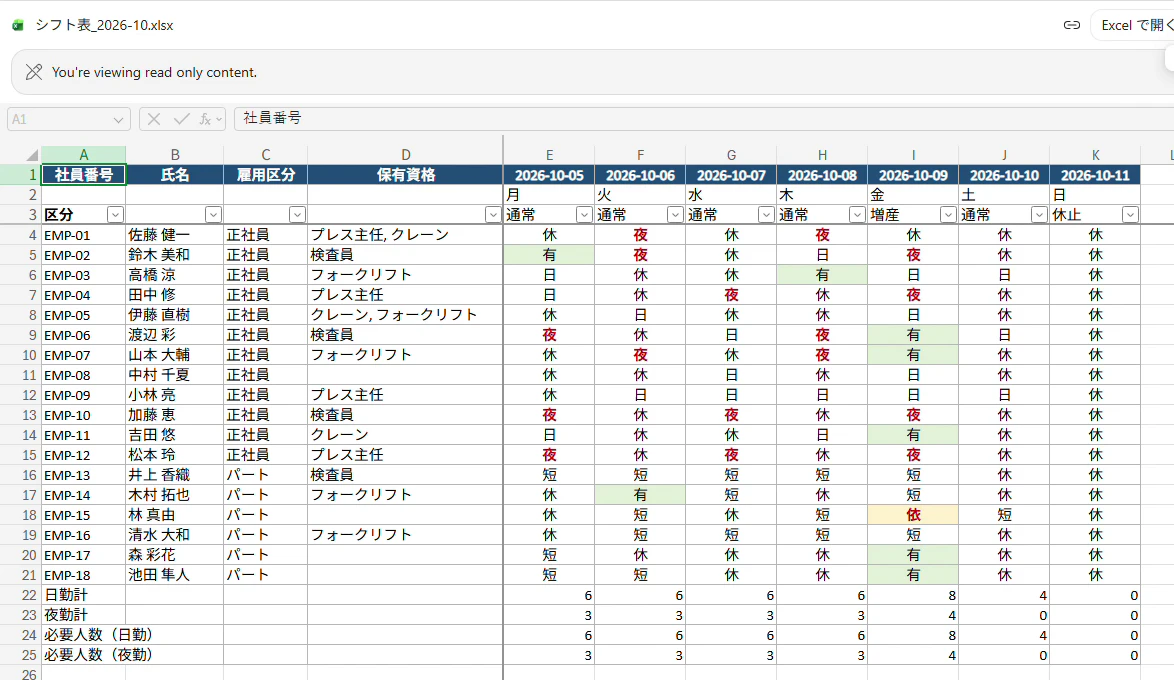Image resolution: width=1174 pixels, height=680 pixels.
Task: Select the cell reading プレス主任, クレーン
Action: pyautogui.click(x=405, y=235)
